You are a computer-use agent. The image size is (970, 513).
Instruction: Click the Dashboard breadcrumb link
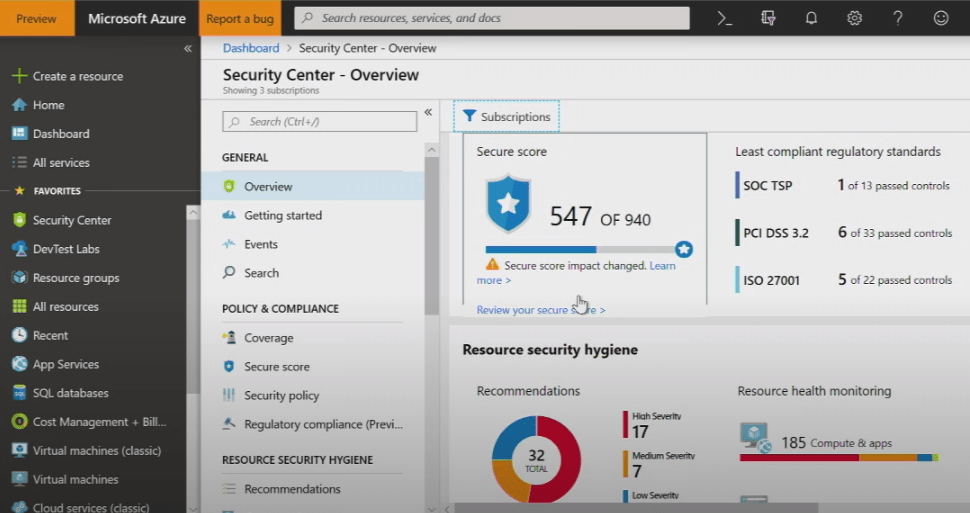click(x=251, y=48)
